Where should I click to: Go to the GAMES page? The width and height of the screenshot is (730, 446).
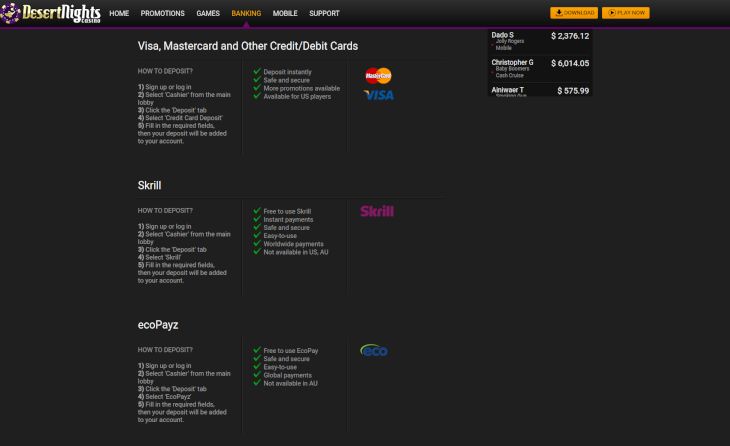(x=208, y=14)
